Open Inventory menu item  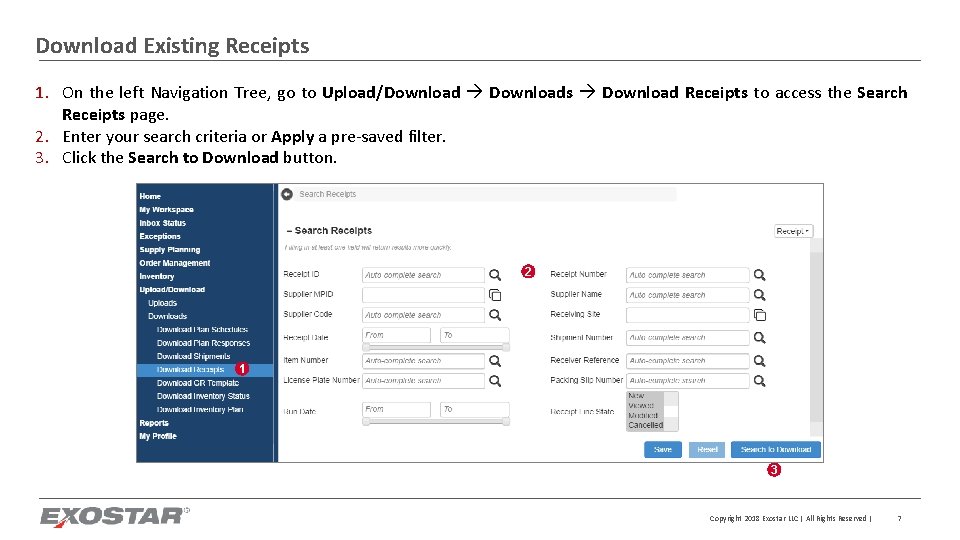click(157, 277)
